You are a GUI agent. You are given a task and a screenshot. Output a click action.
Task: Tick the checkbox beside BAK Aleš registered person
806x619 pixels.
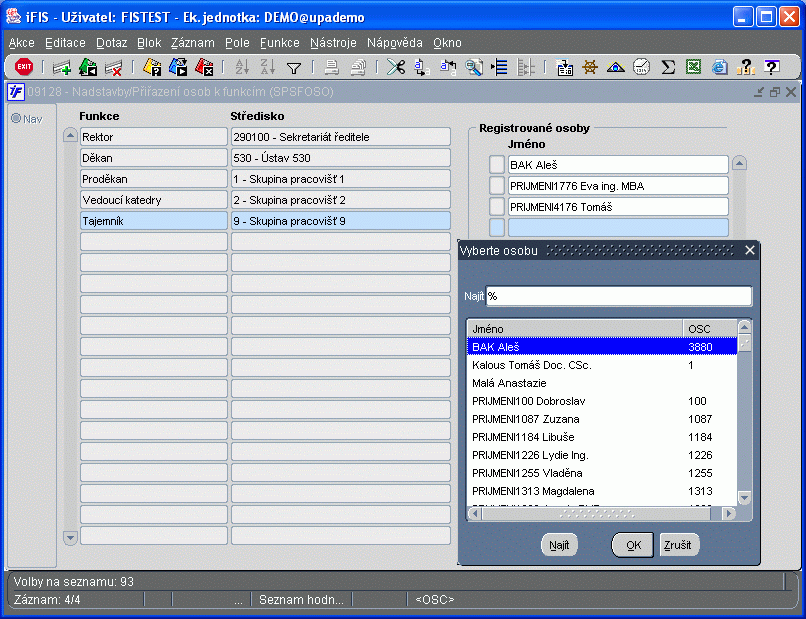497,165
